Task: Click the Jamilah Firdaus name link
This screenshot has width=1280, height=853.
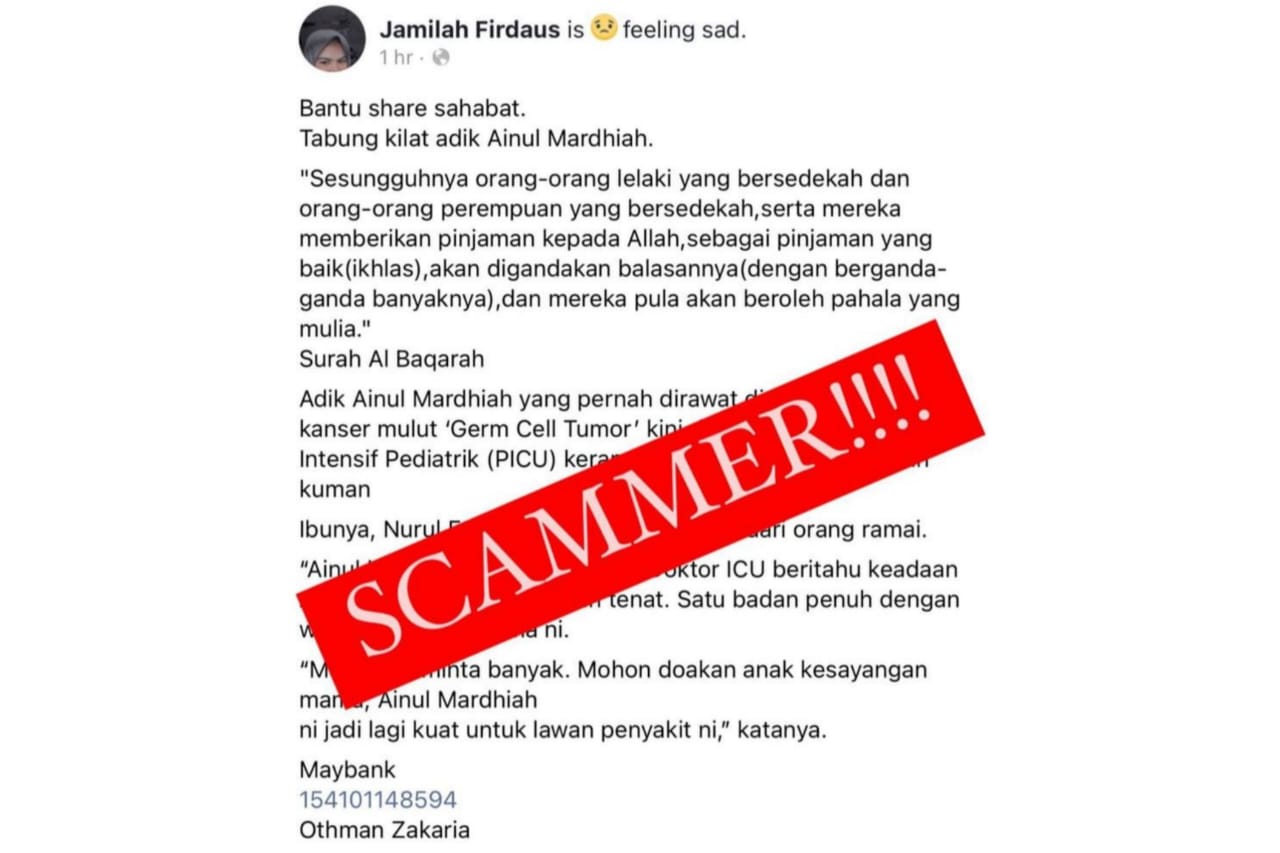Action: (x=471, y=30)
